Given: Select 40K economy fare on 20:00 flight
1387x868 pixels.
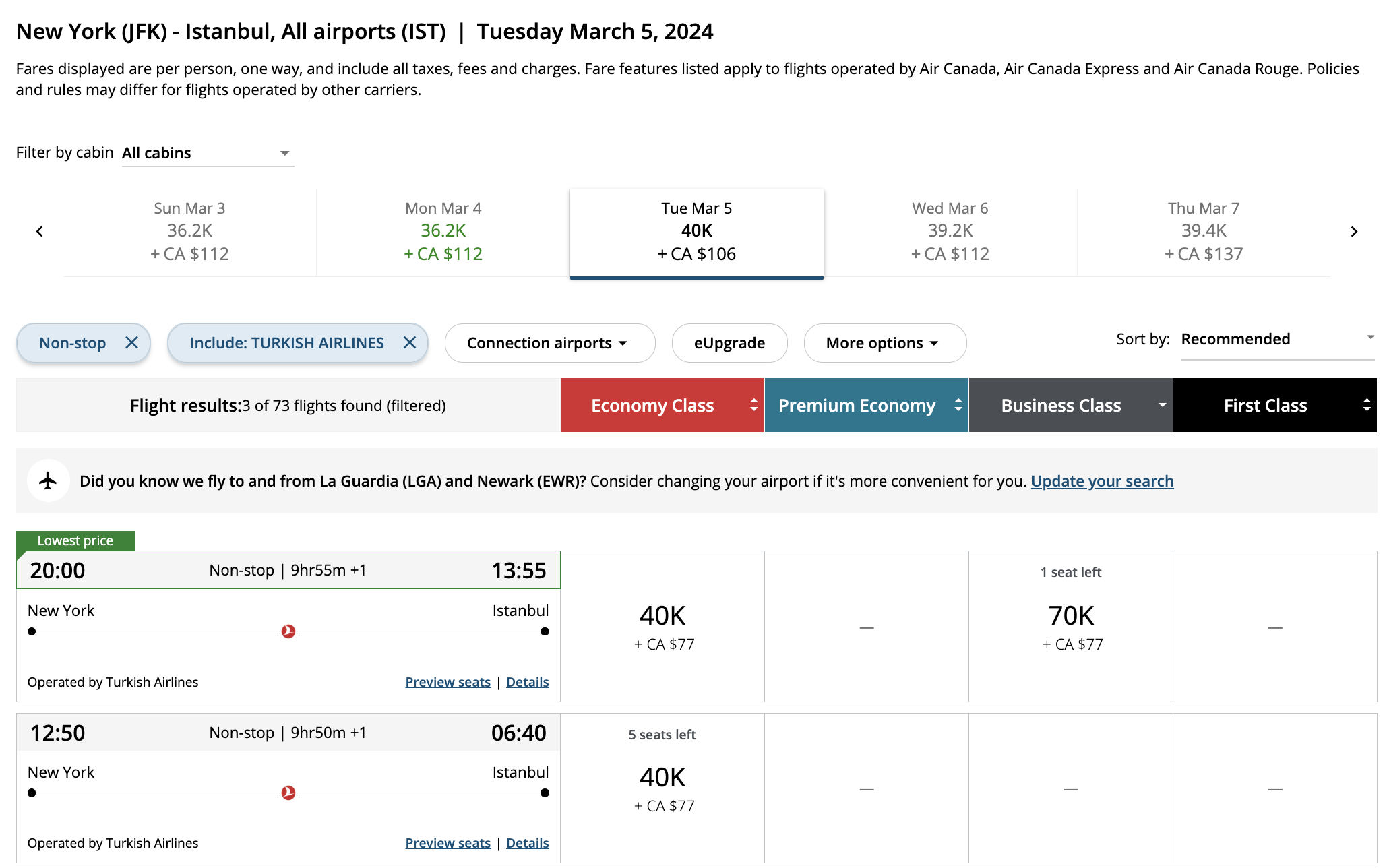Looking at the screenshot, I should point(662,627).
